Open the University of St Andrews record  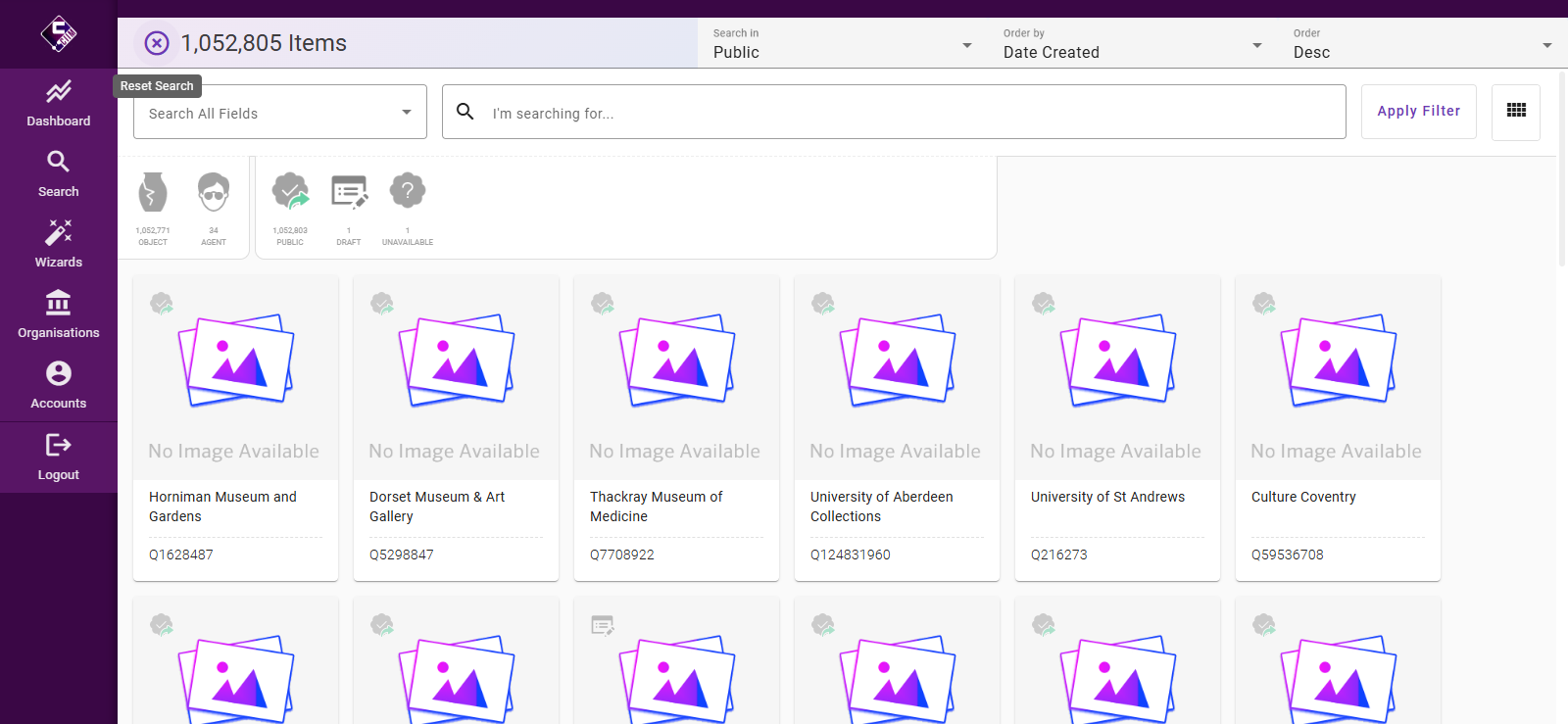pyautogui.click(x=1117, y=428)
